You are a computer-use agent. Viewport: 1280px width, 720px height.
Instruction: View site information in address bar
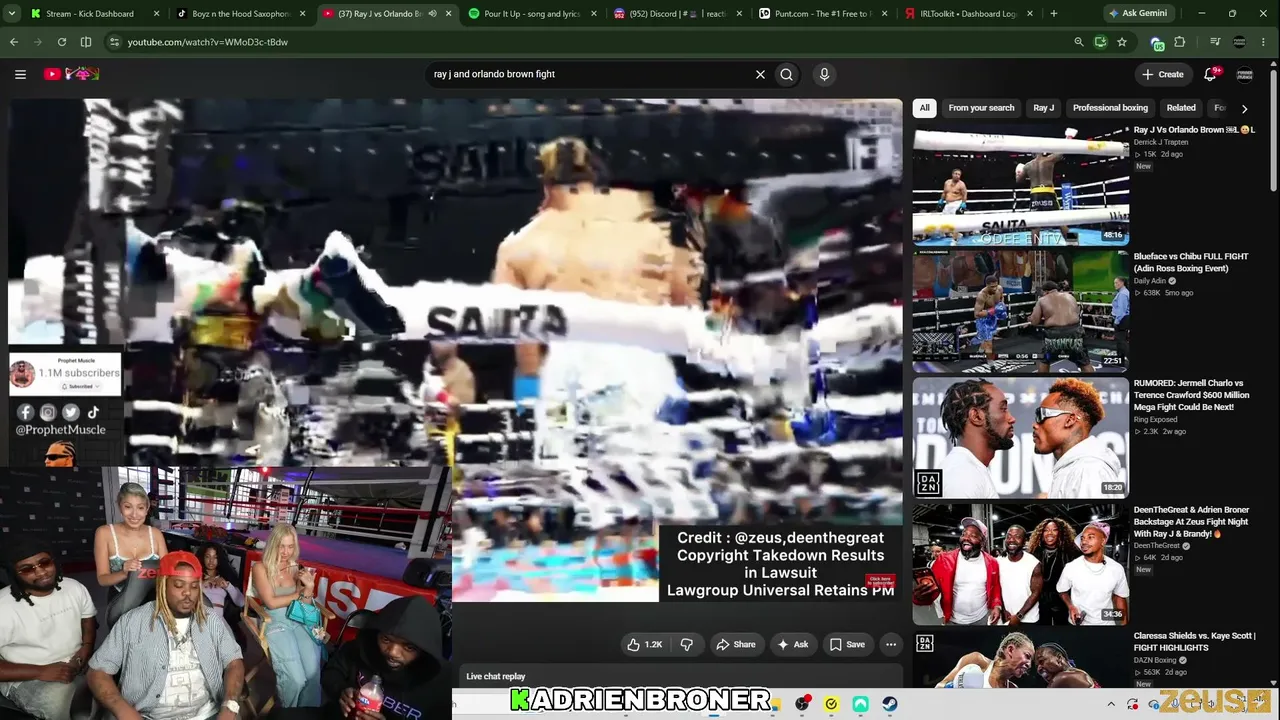tap(114, 42)
